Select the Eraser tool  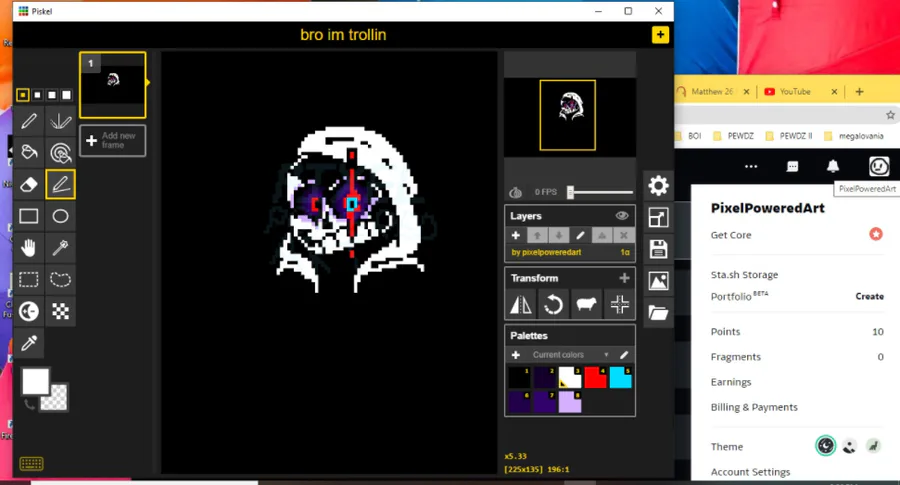29,184
